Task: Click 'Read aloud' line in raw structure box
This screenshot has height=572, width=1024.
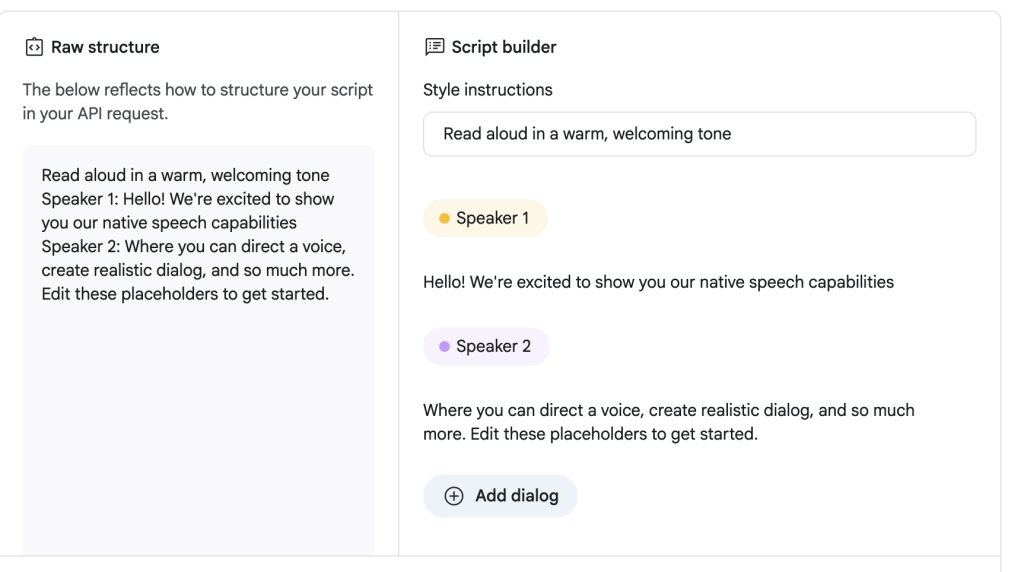Action: pyautogui.click(x=185, y=176)
